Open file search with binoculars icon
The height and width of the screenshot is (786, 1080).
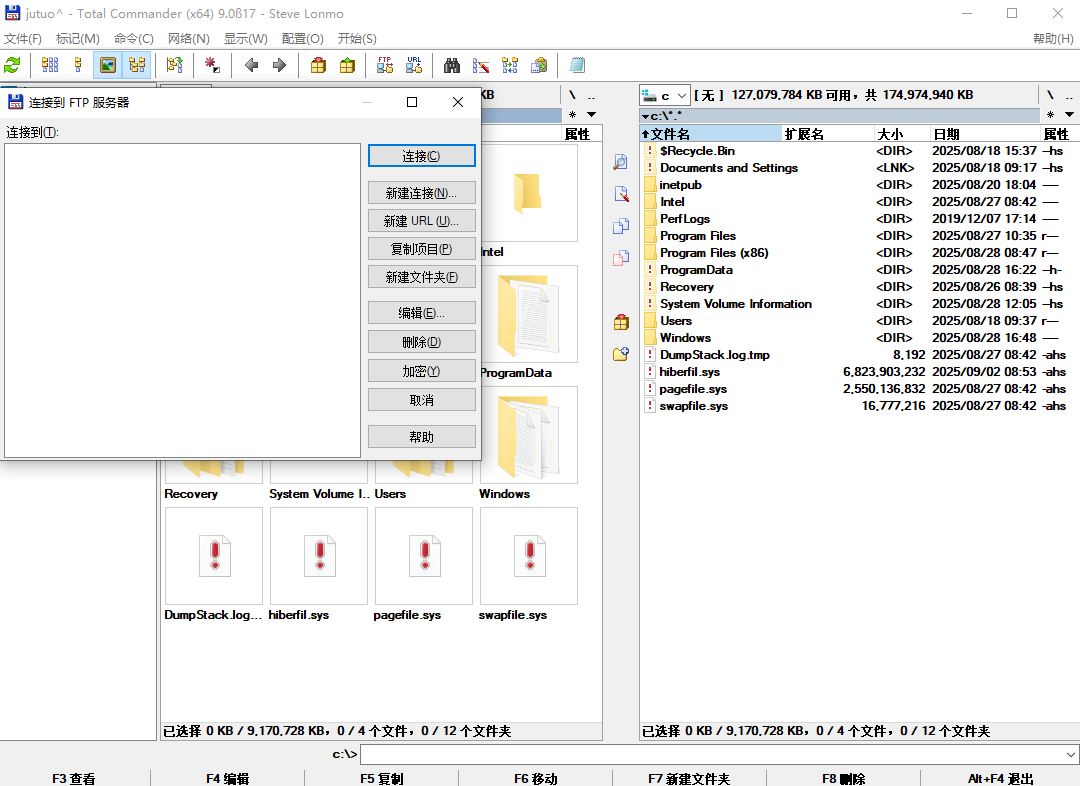pyautogui.click(x=452, y=65)
